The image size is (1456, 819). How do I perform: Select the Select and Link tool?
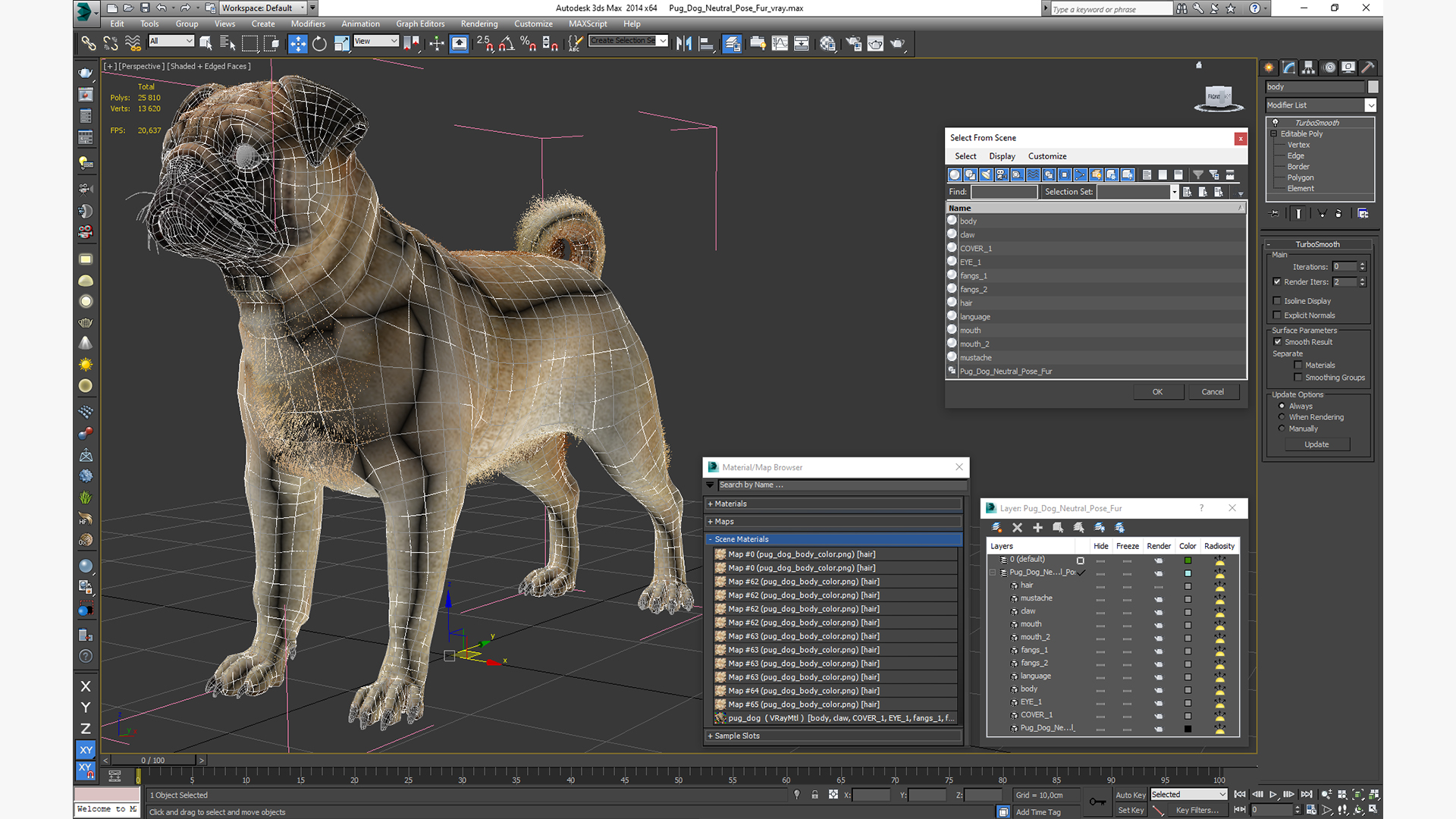89,43
